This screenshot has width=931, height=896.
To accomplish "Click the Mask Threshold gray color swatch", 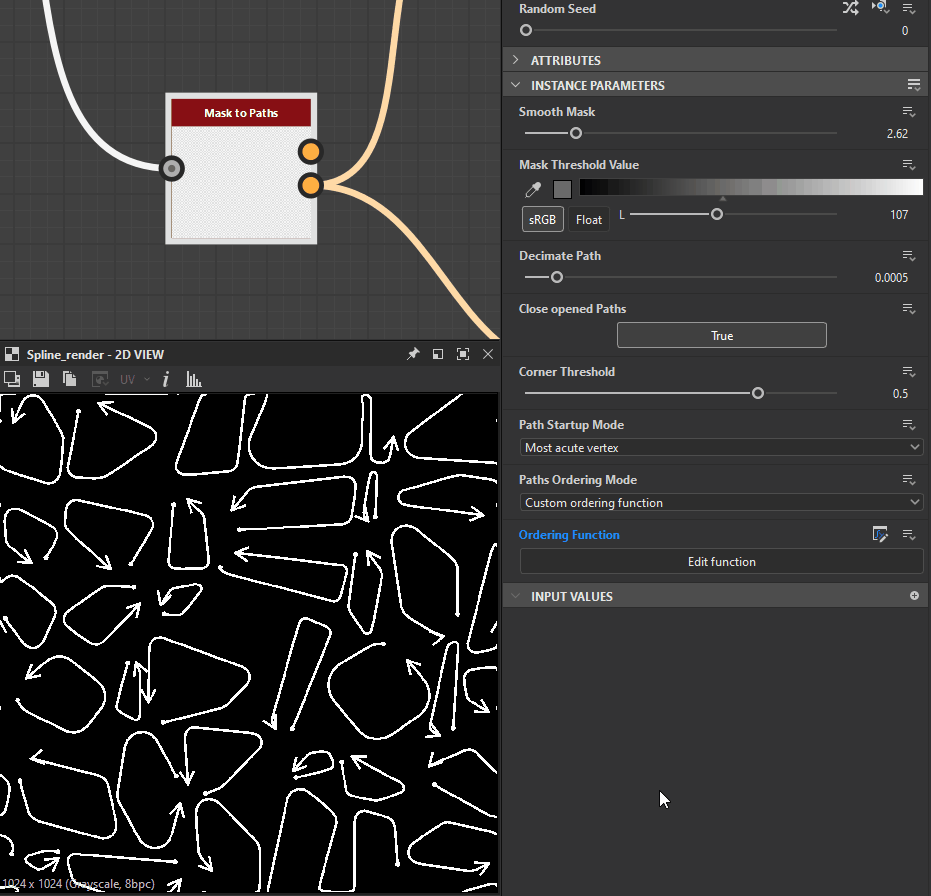I will [562, 189].
